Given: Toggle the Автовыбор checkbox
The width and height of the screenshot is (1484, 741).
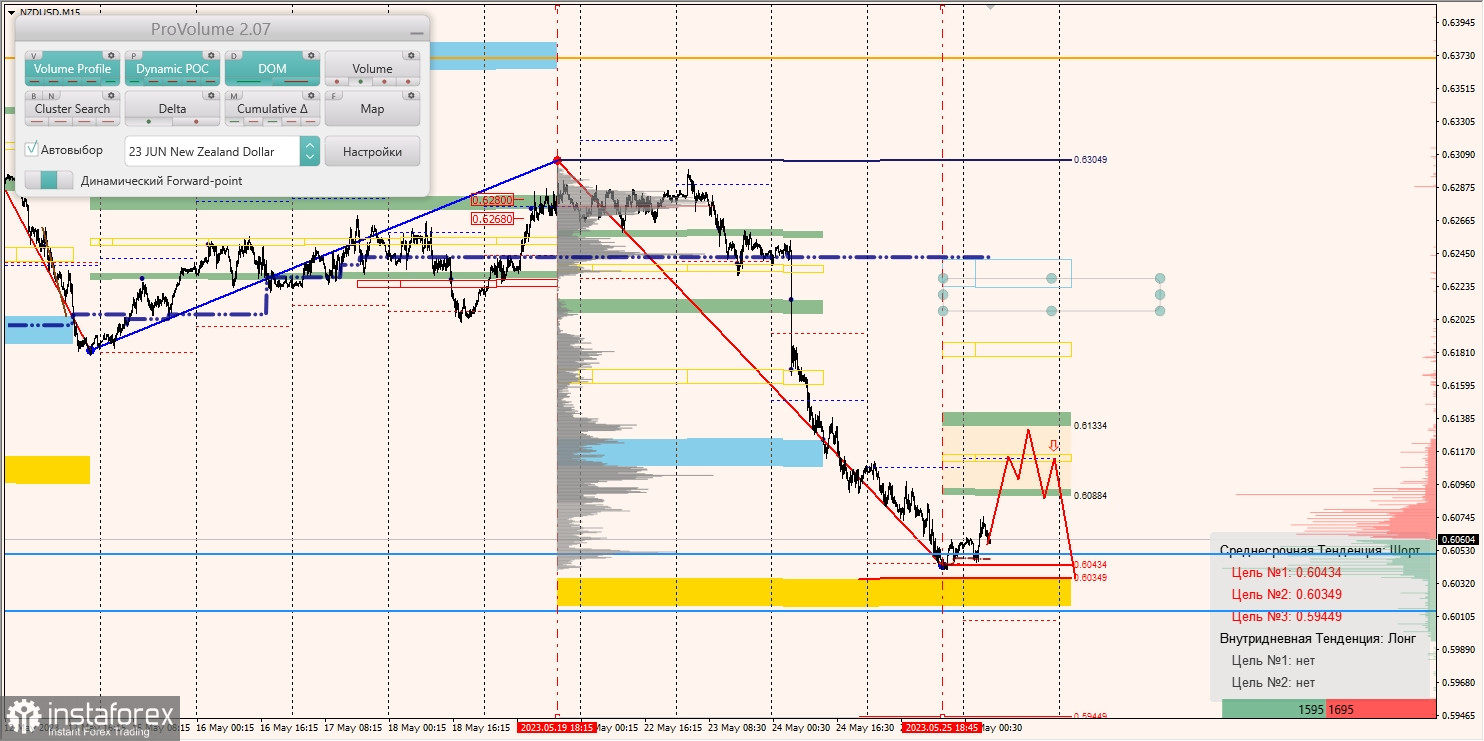Looking at the screenshot, I should point(32,149).
